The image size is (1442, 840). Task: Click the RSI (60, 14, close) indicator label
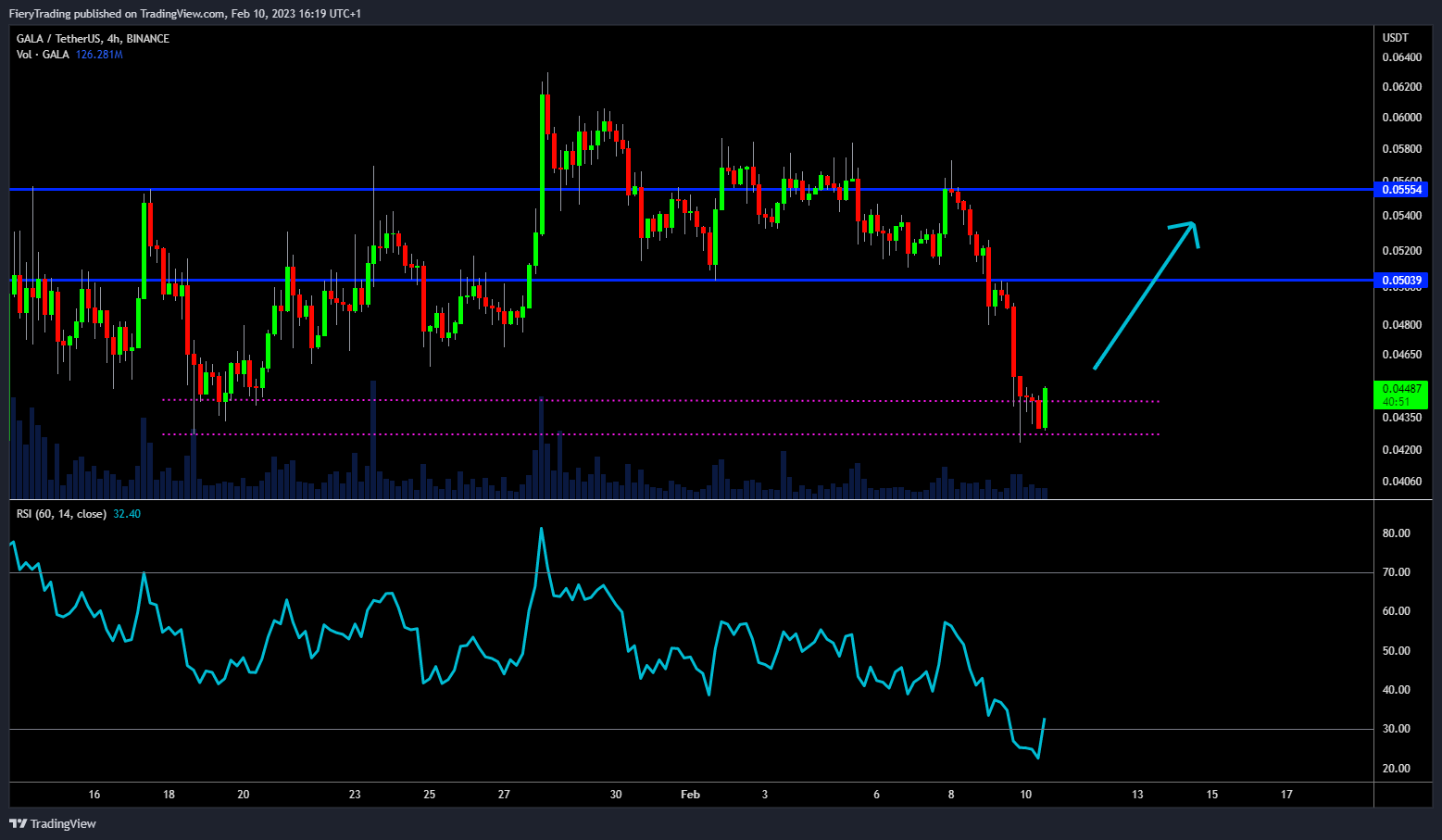pos(61,514)
